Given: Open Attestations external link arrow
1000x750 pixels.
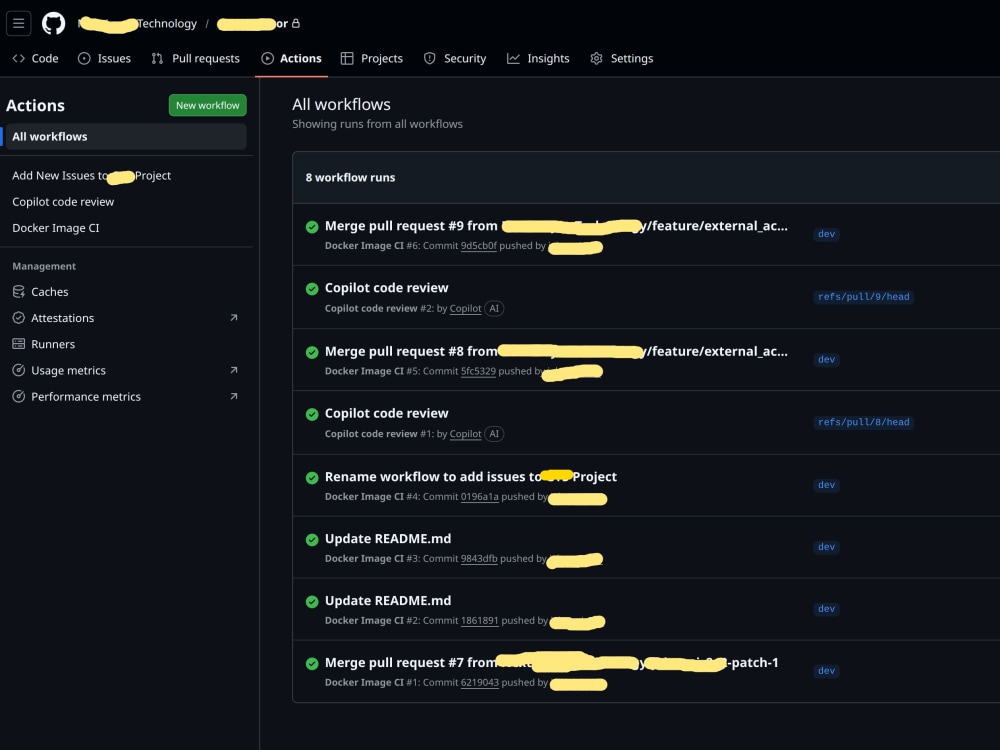Looking at the screenshot, I should point(233,318).
